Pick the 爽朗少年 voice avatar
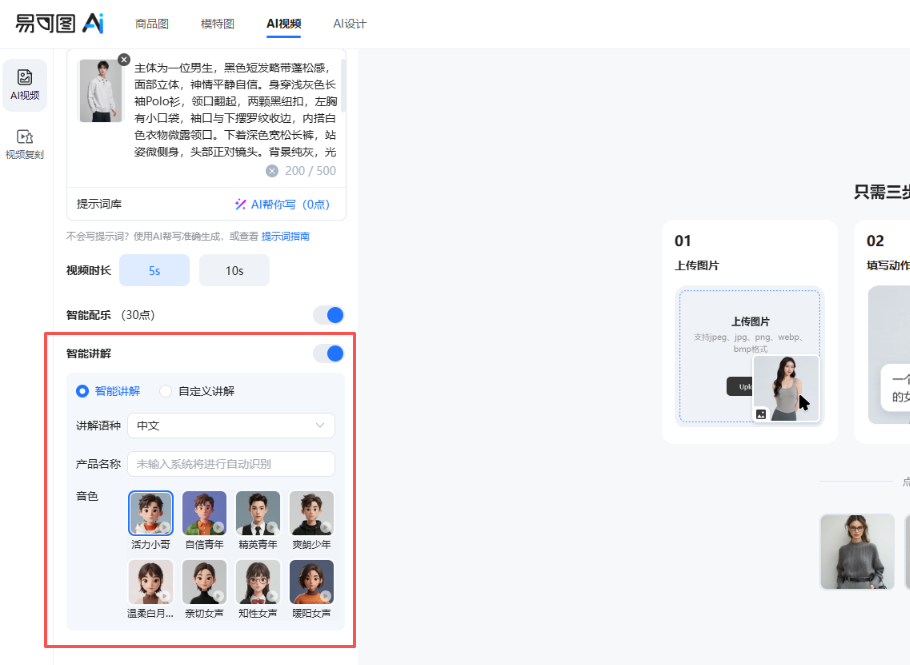The width and height of the screenshot is (910, 665). tap(311, 512)
